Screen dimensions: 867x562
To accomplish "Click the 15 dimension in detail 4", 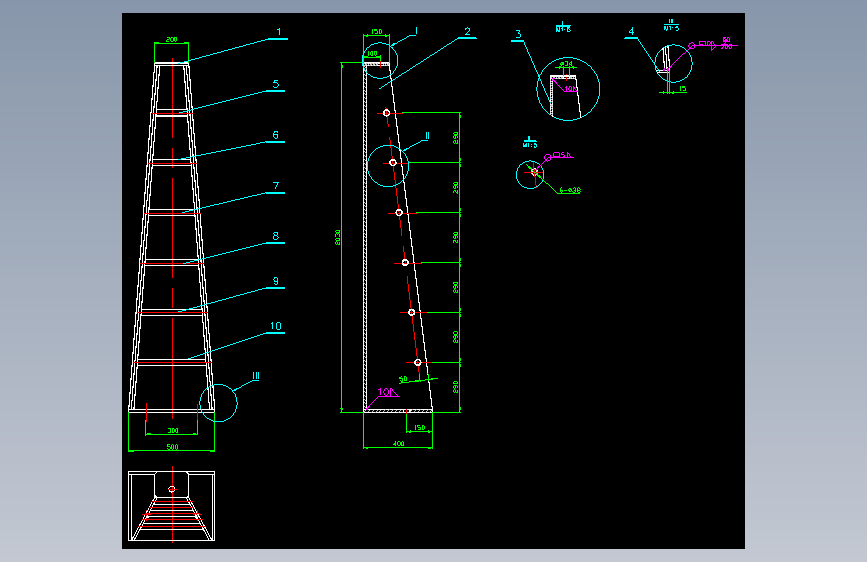I will tap(682, 89).
